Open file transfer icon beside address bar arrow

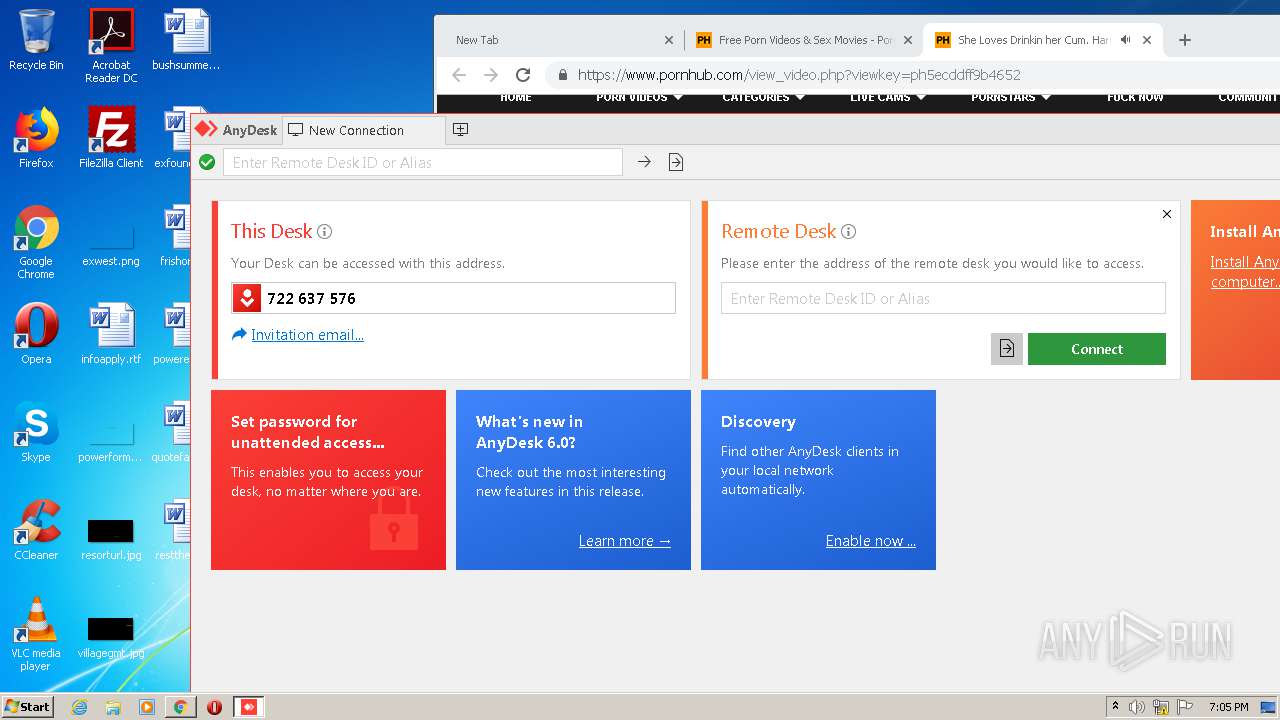click(x=676, y=162)
